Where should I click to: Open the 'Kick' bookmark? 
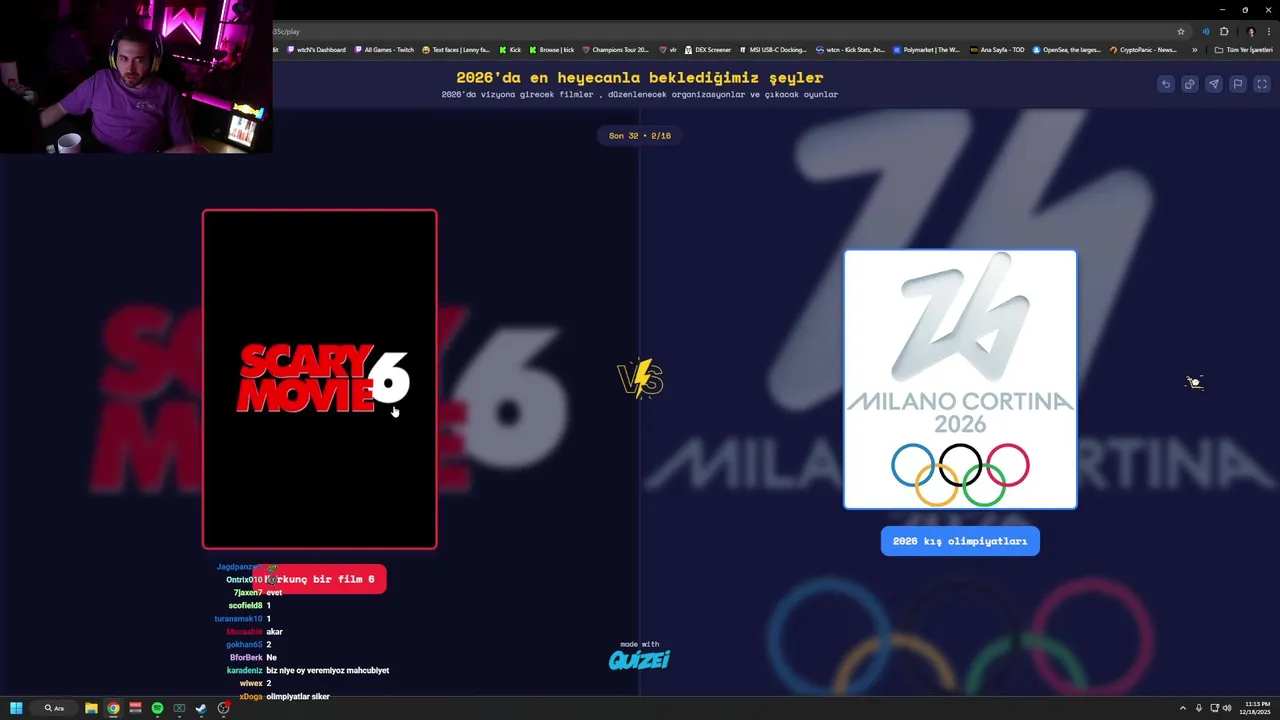coord(510,49)
